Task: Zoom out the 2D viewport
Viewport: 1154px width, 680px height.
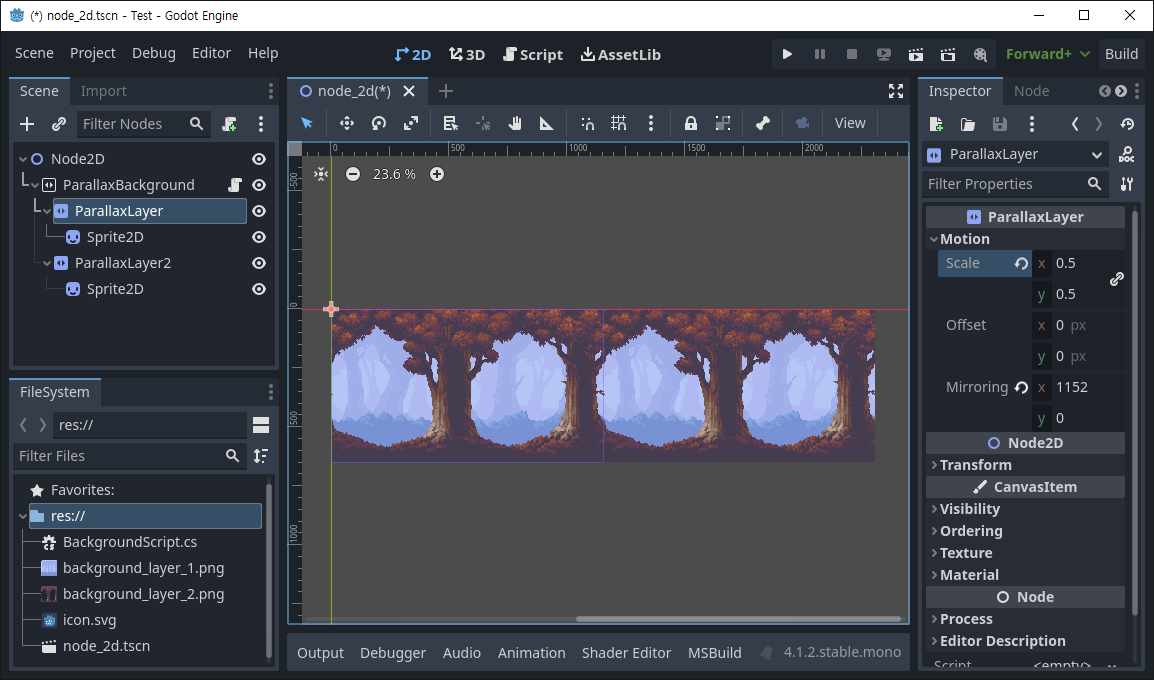Action: coord(353,174)
